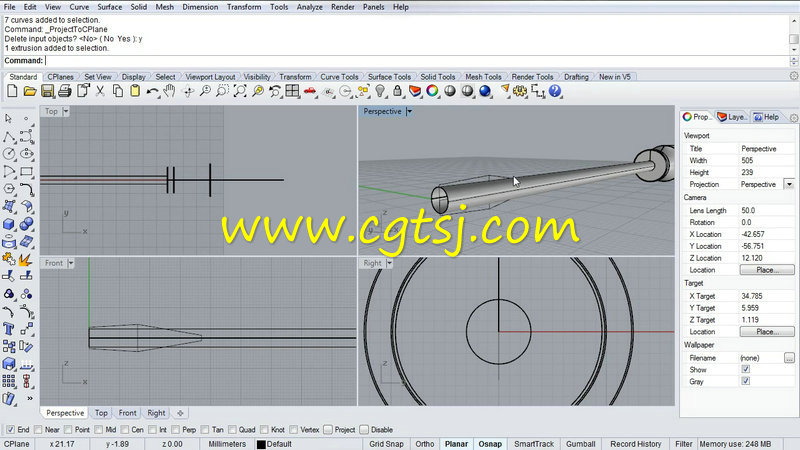This screenshot has height=450, width=800.
Task: Uncheck the End osnap checkbox
Action: (10, 430)
